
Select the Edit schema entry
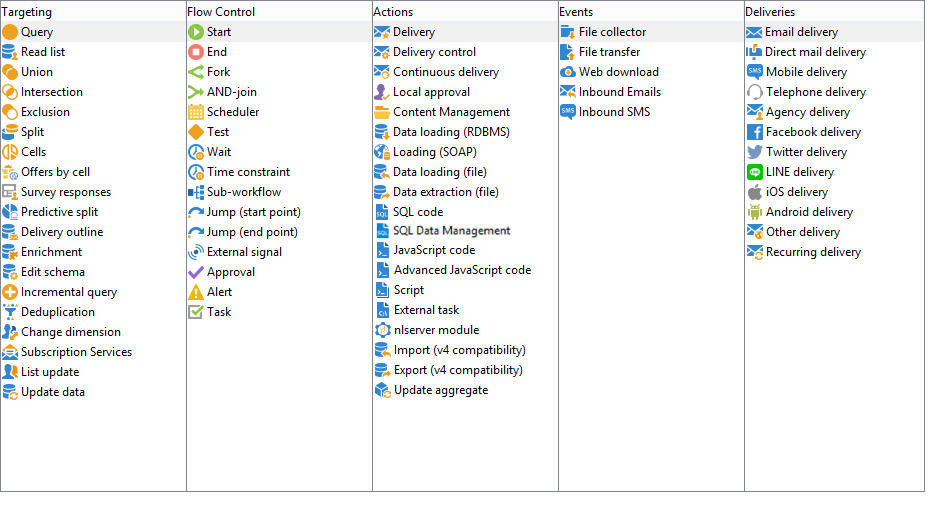tap(53, 272)
